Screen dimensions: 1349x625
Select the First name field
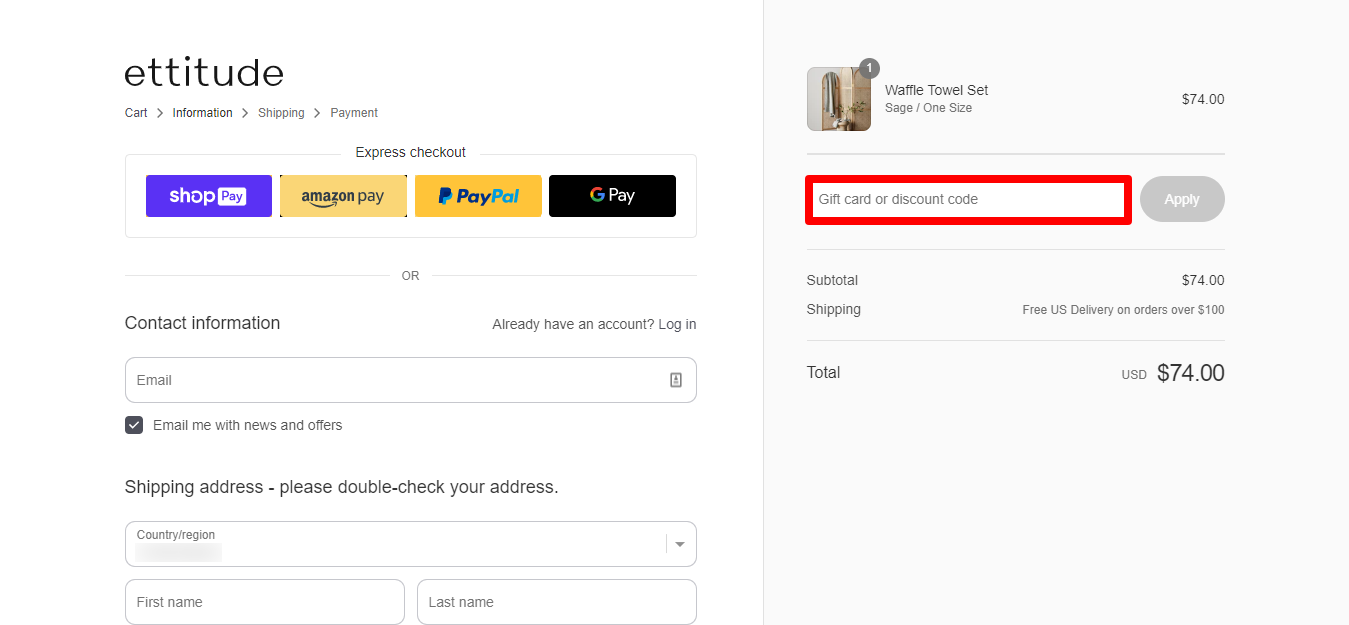point(265,602)
